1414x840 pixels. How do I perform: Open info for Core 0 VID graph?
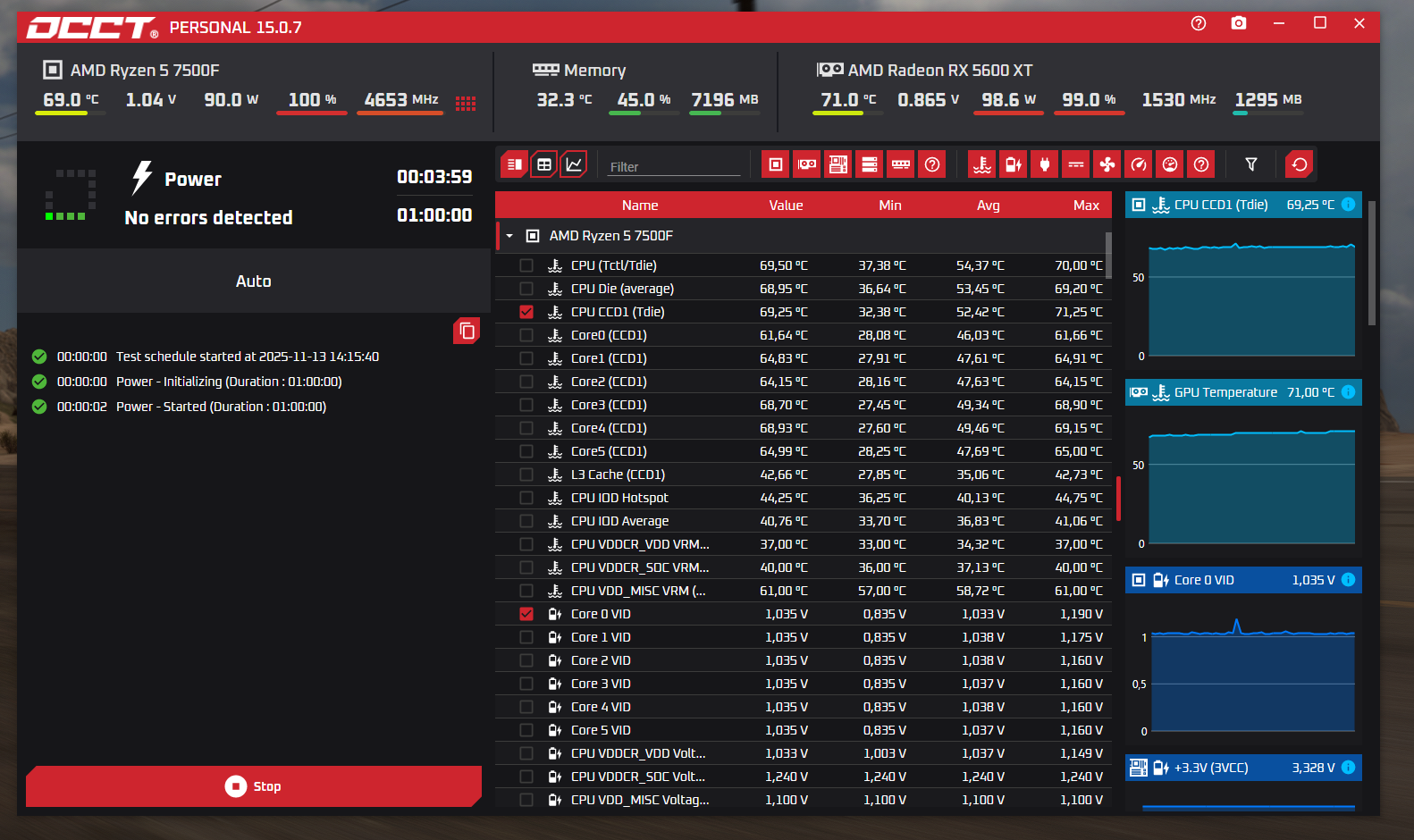[x=1348, y=580]
